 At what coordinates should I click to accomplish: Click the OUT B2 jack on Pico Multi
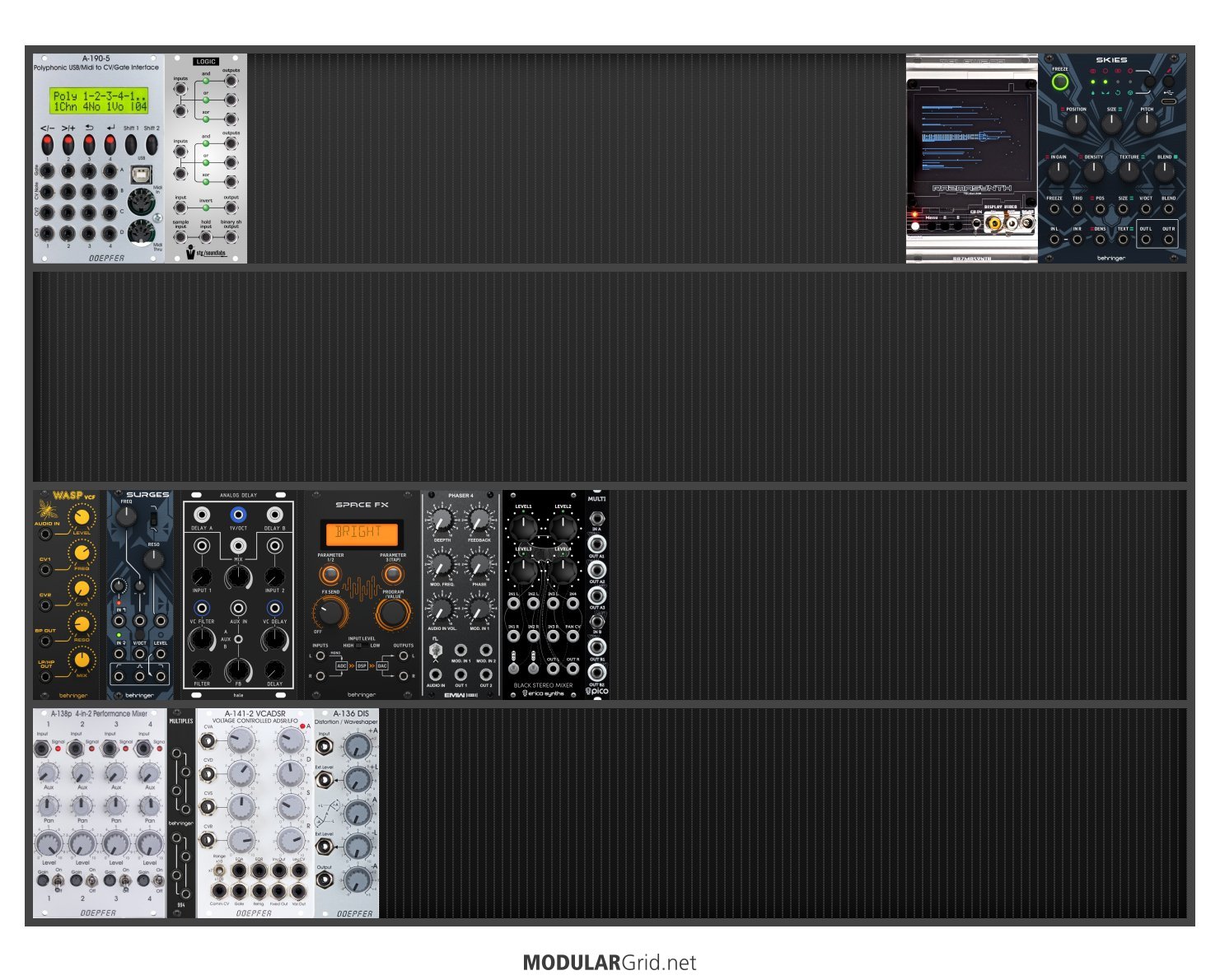[596, 673]
